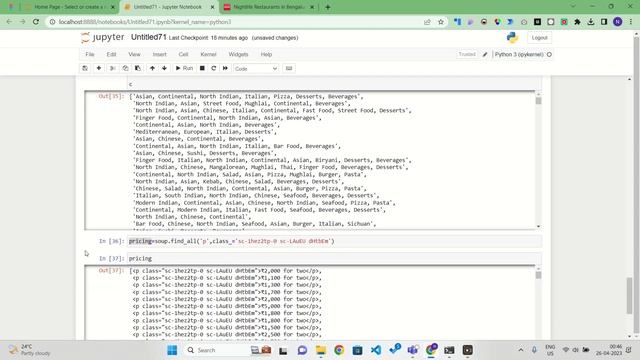Open File Explorer from taskbar
640x360 pixels.
pos(321,350)
